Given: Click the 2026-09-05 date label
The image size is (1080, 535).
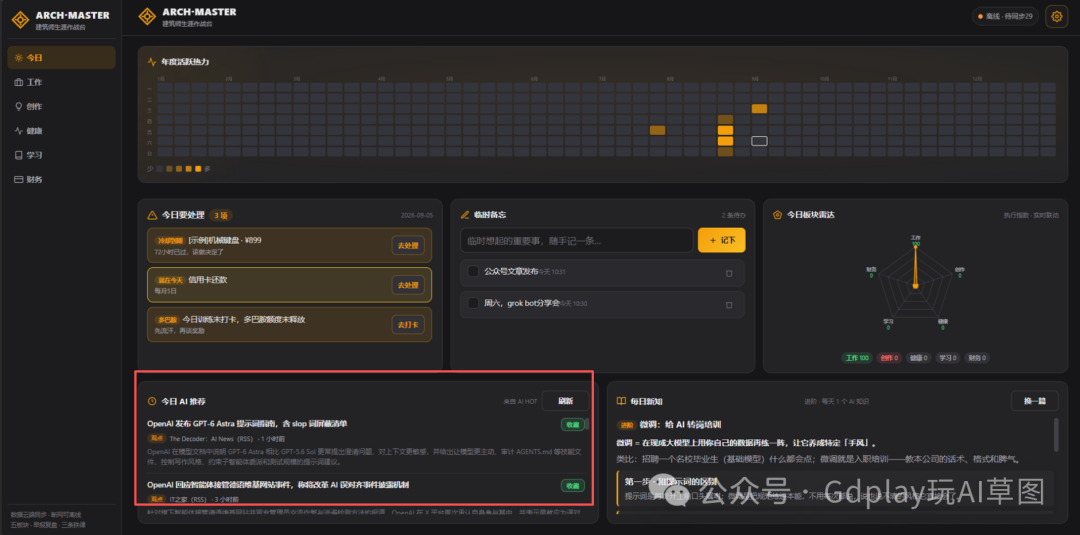Looking at the screenshot, I should [x=416, y=216].
